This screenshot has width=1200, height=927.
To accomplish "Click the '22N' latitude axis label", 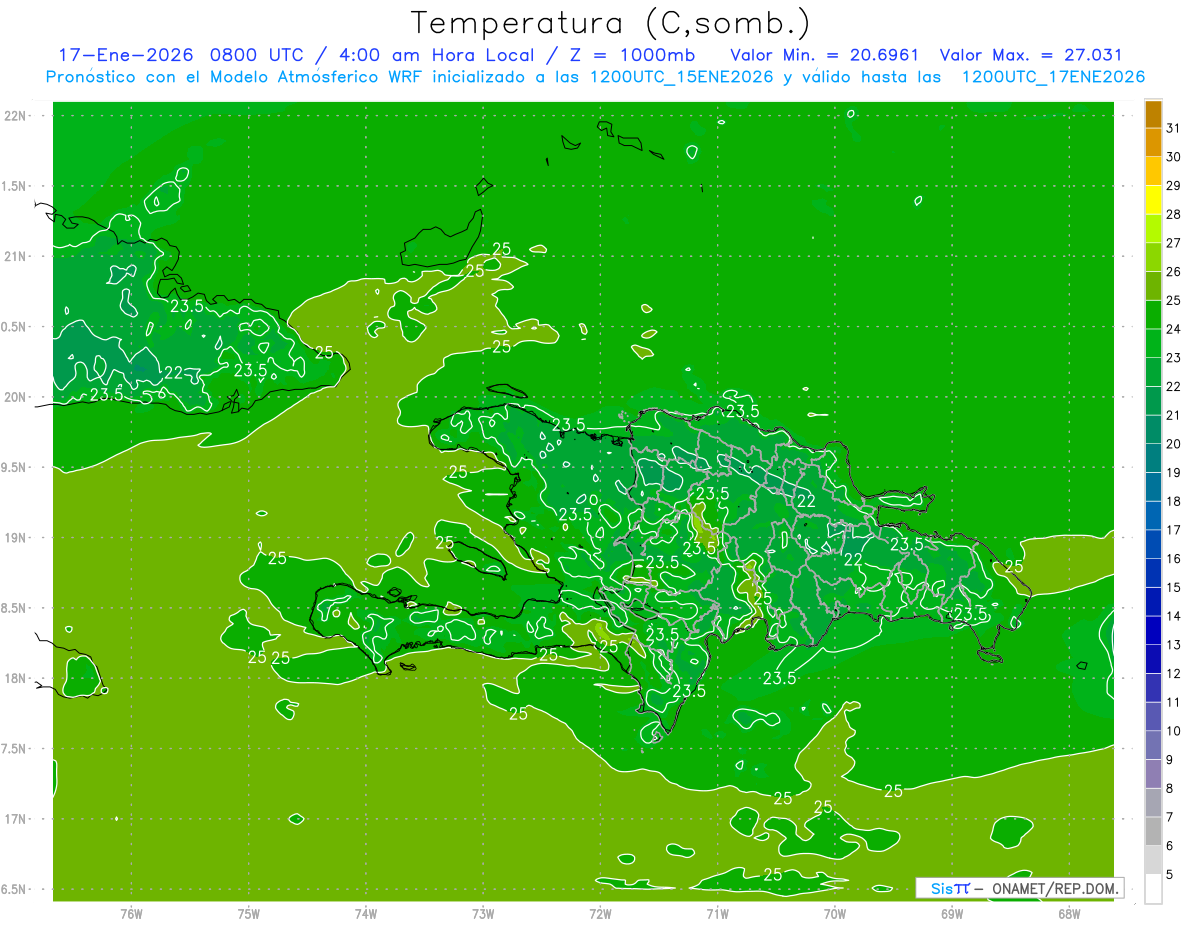I will [x=17, y=116].
